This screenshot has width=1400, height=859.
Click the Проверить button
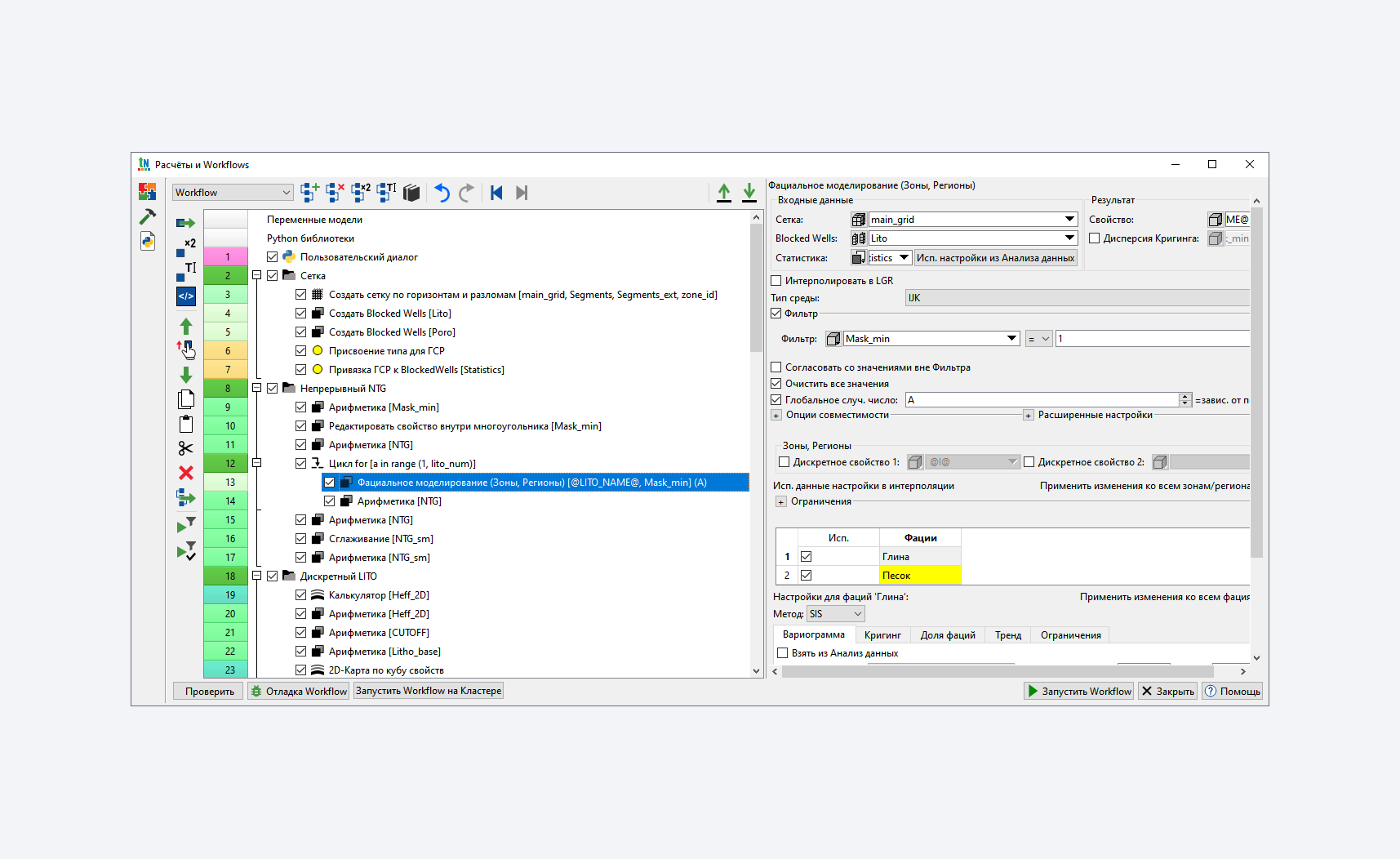tap(209, 692)
